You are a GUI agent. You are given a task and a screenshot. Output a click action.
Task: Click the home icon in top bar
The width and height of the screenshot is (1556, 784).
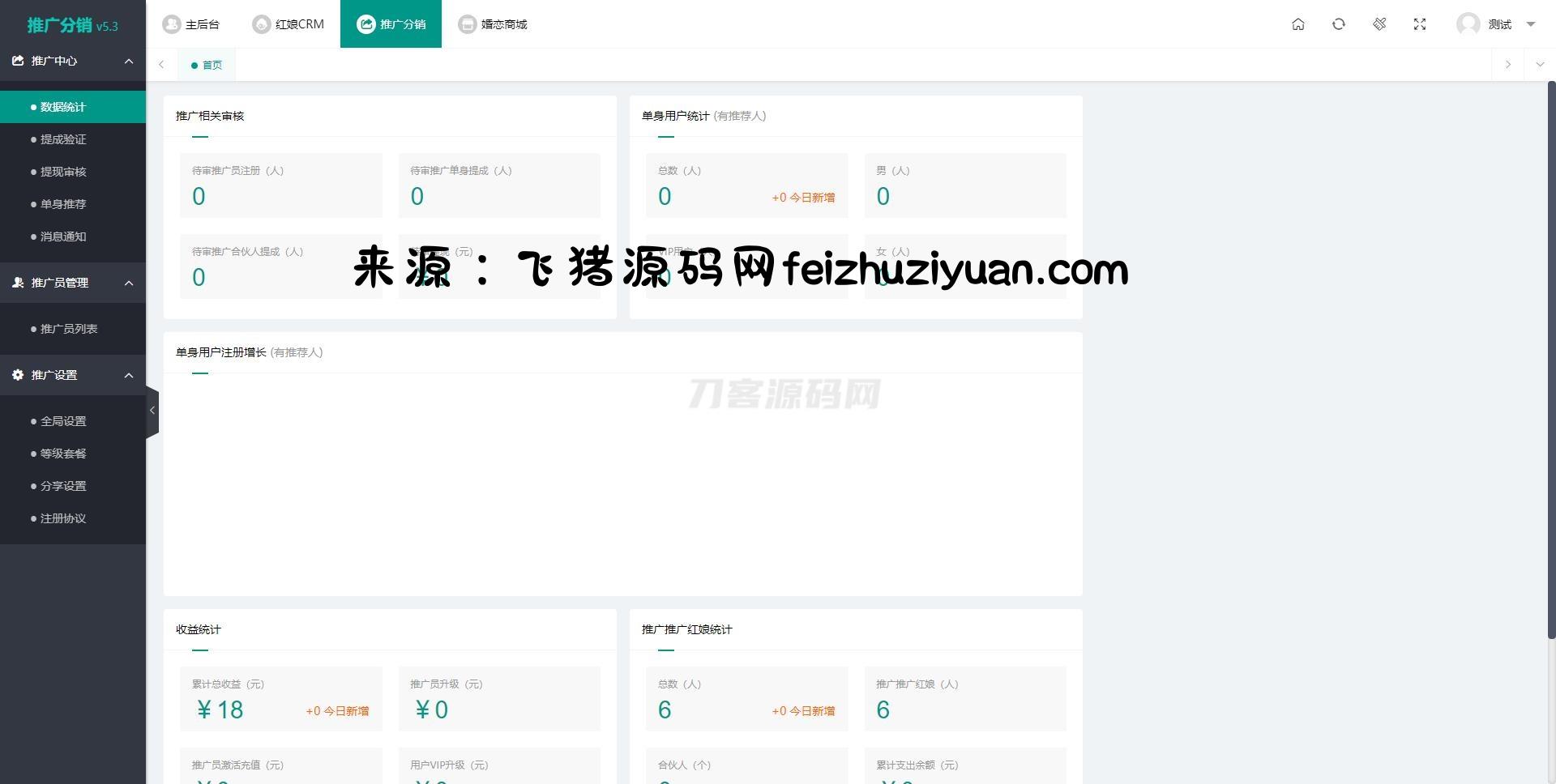1298,24
